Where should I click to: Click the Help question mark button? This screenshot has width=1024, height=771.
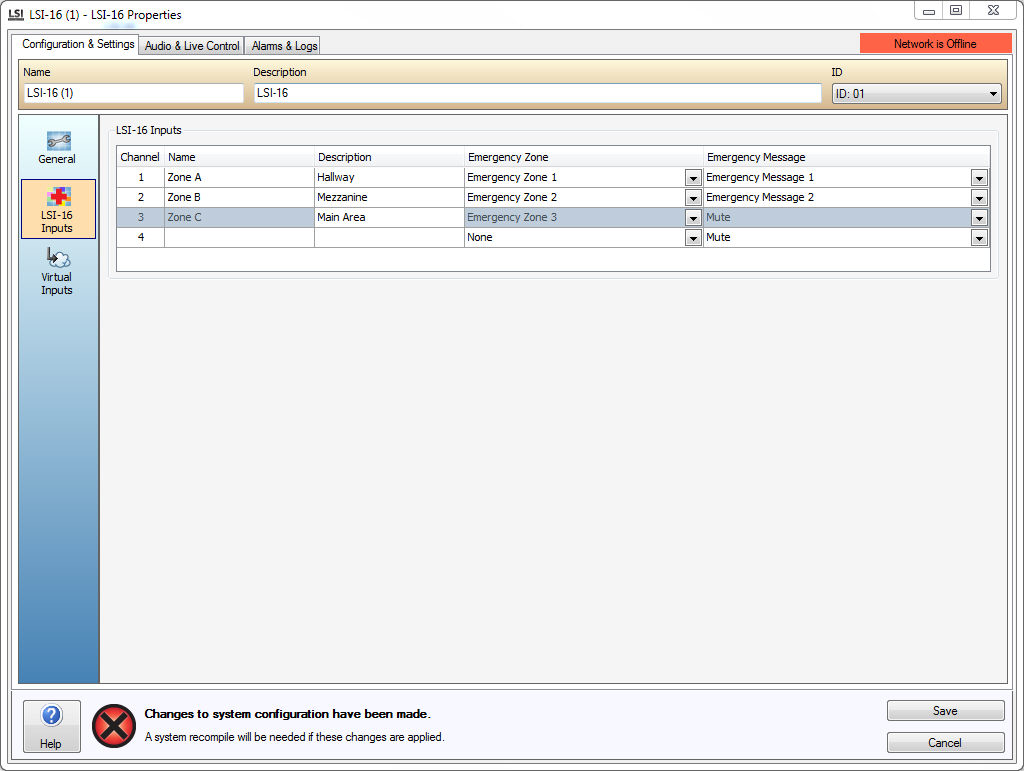click(52, 726)
